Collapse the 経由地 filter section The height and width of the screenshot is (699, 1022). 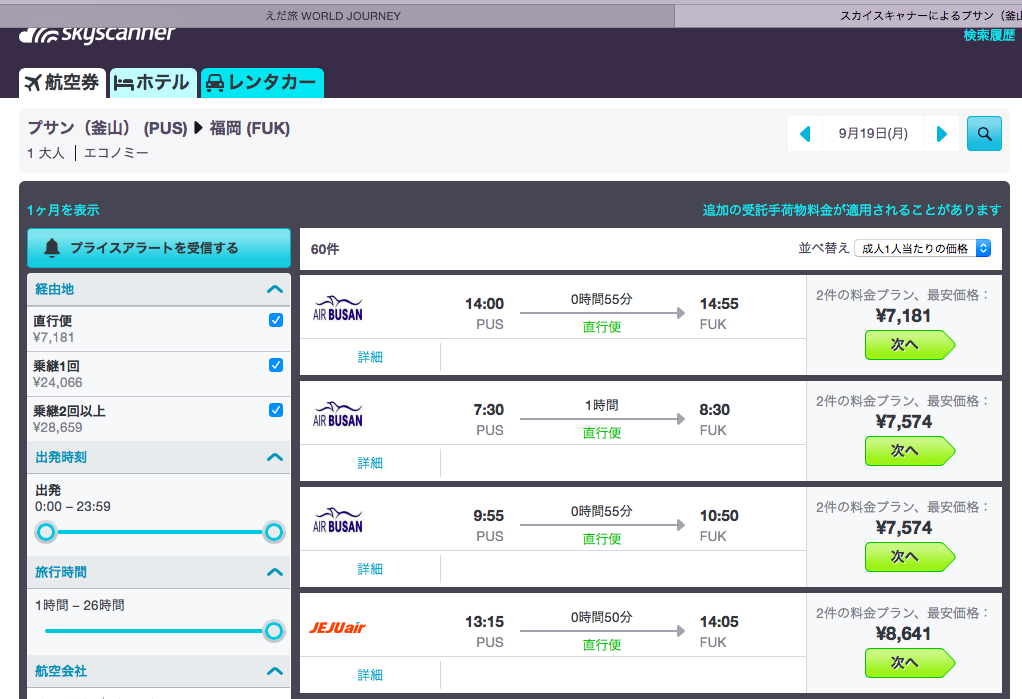tap(158, 289)
